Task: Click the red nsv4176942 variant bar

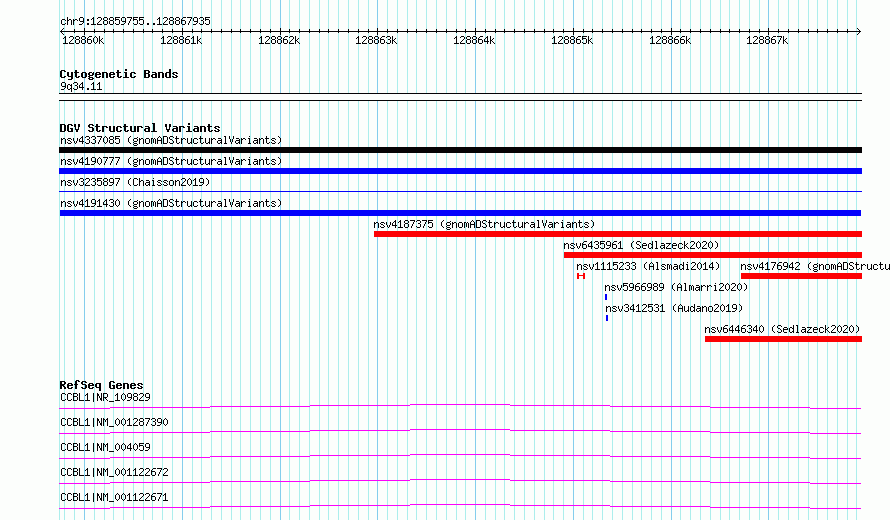Action: coord(801,276)
